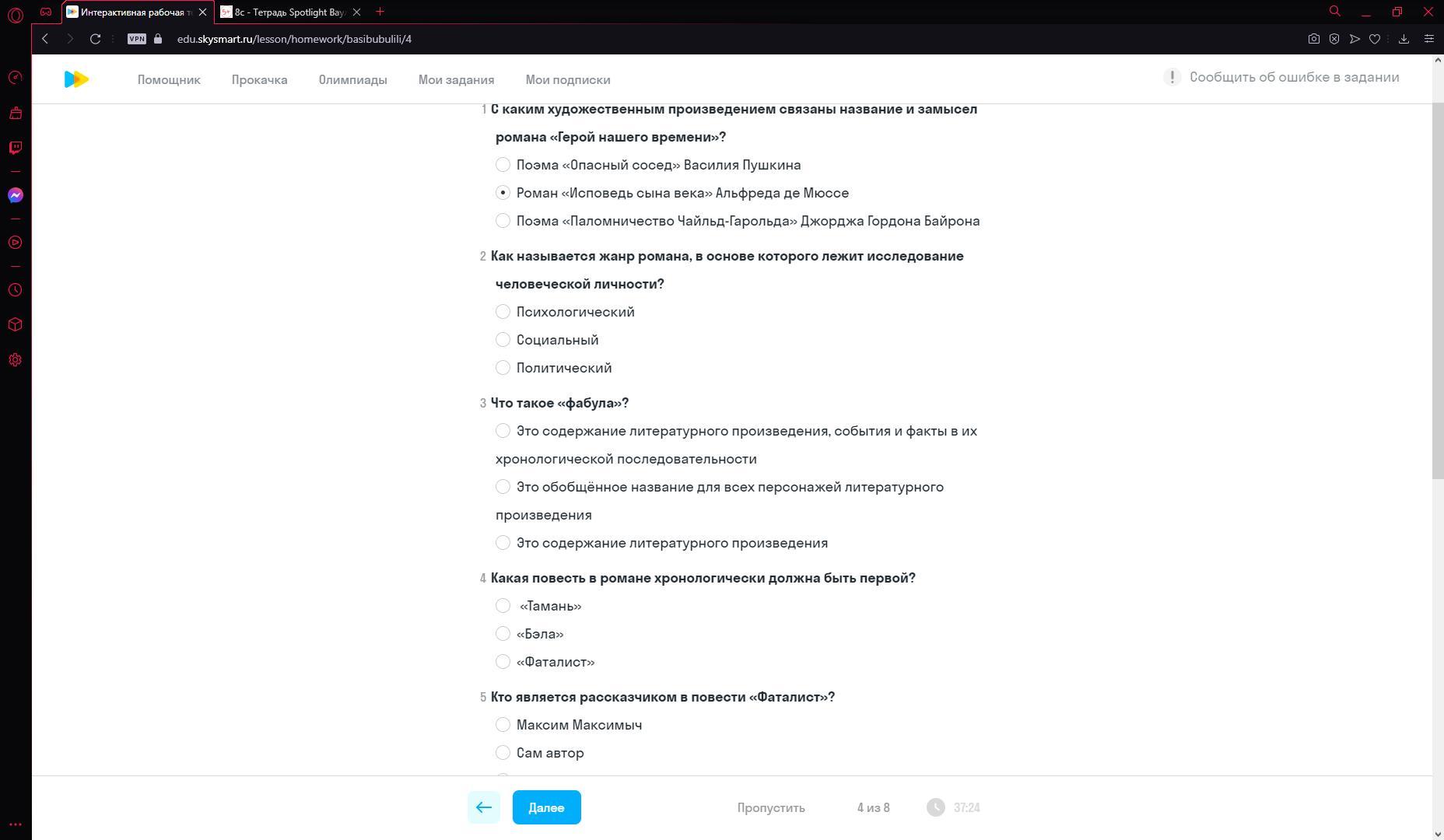
Task: Choose the «Тамань» radio option
Action: [x=503, y=606]
